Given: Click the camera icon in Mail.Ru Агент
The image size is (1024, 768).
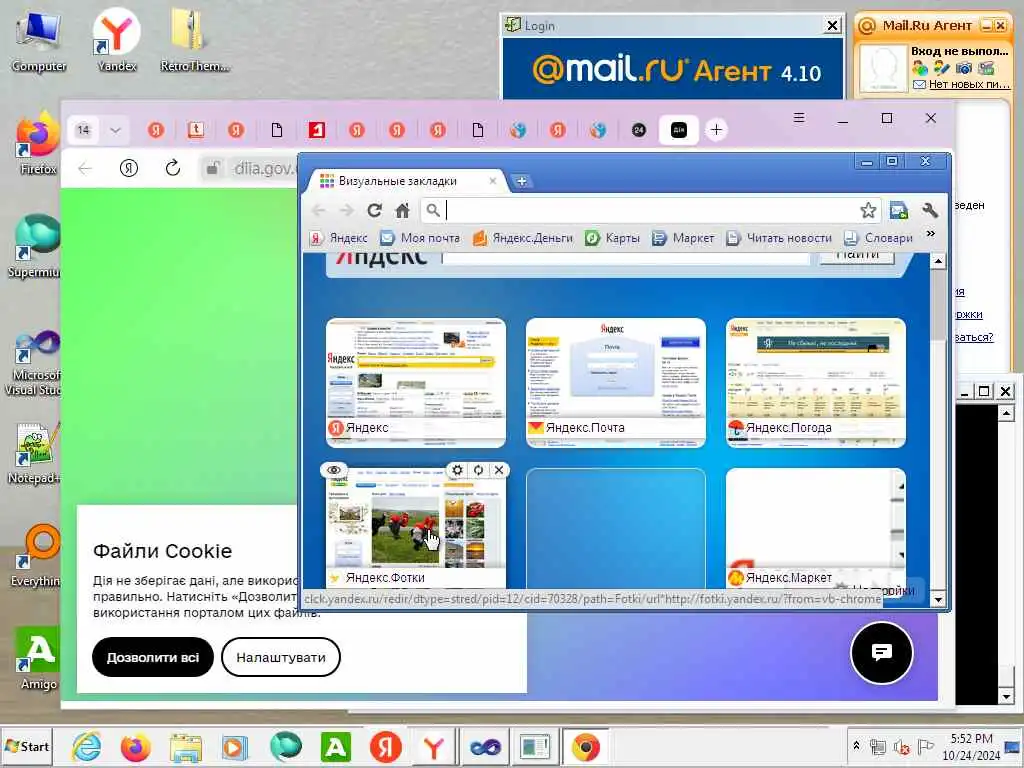Looking at the screenshot, I should point(964,68).
